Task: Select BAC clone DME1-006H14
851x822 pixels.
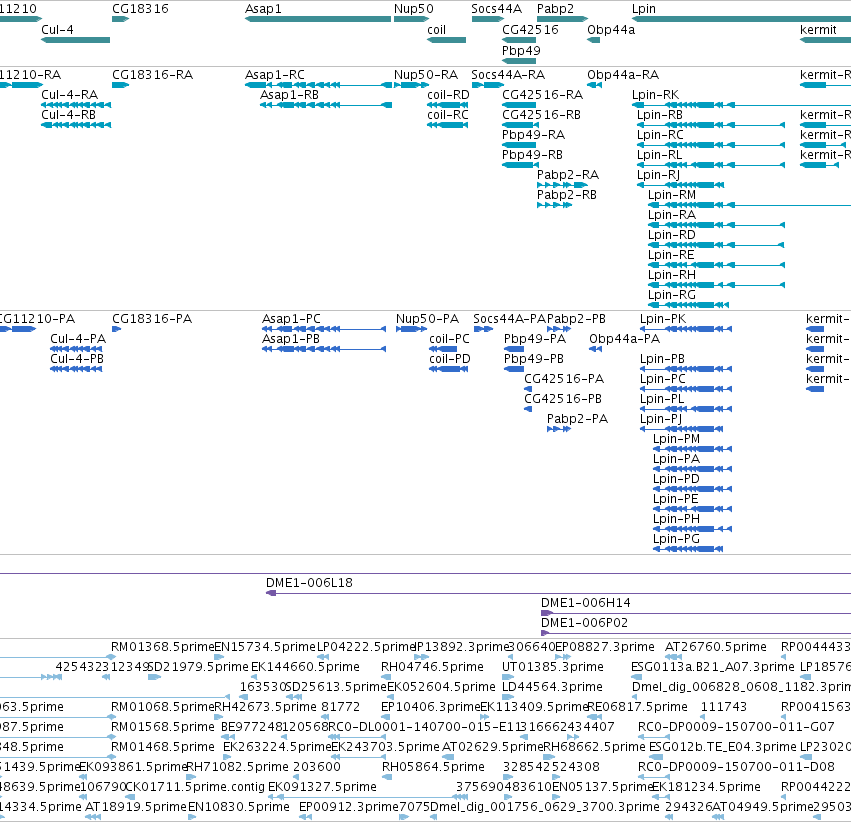Action: 696,613
